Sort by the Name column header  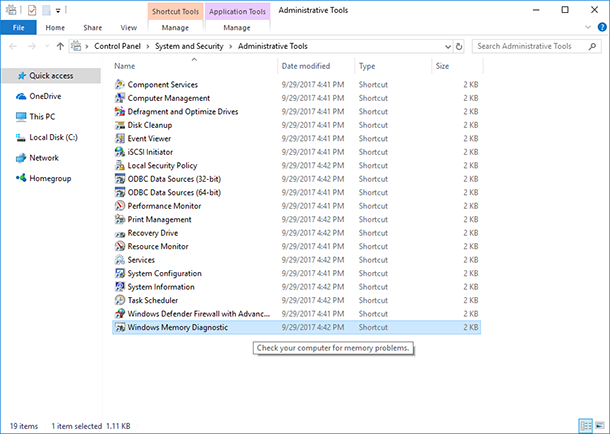[x=194, y=66]
